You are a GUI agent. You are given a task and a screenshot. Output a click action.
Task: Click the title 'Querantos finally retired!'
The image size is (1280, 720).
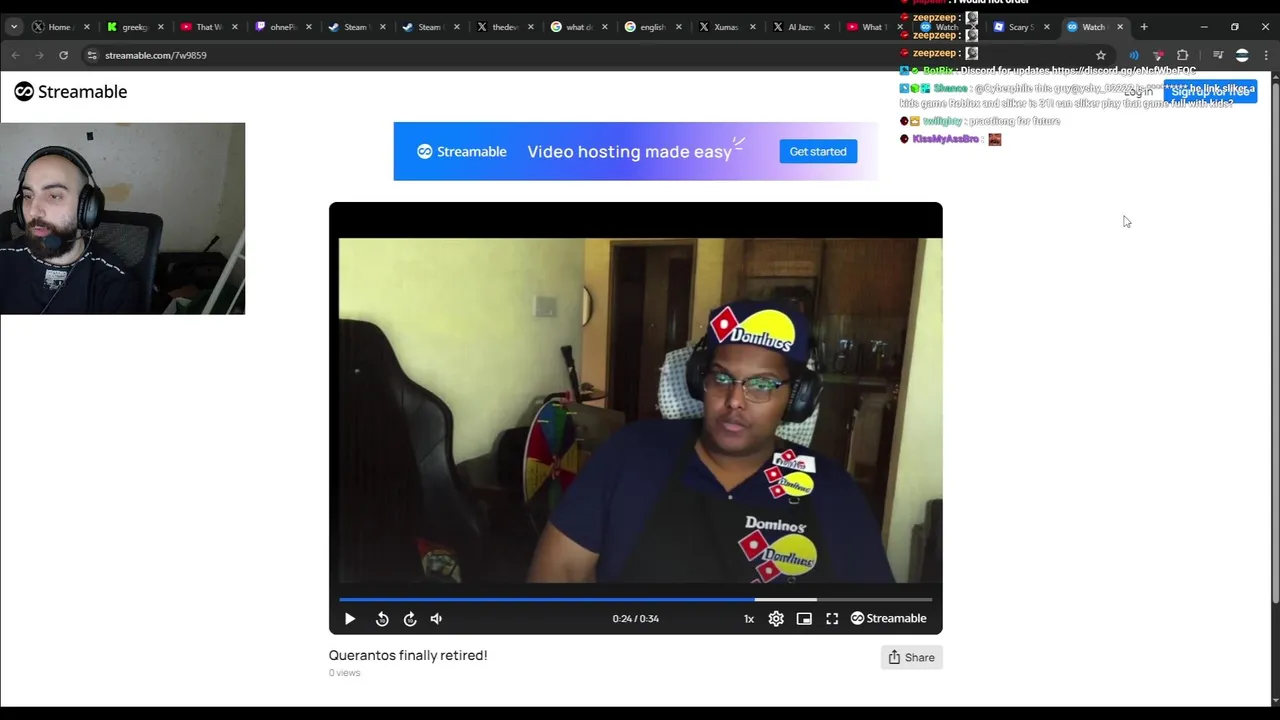408,655
